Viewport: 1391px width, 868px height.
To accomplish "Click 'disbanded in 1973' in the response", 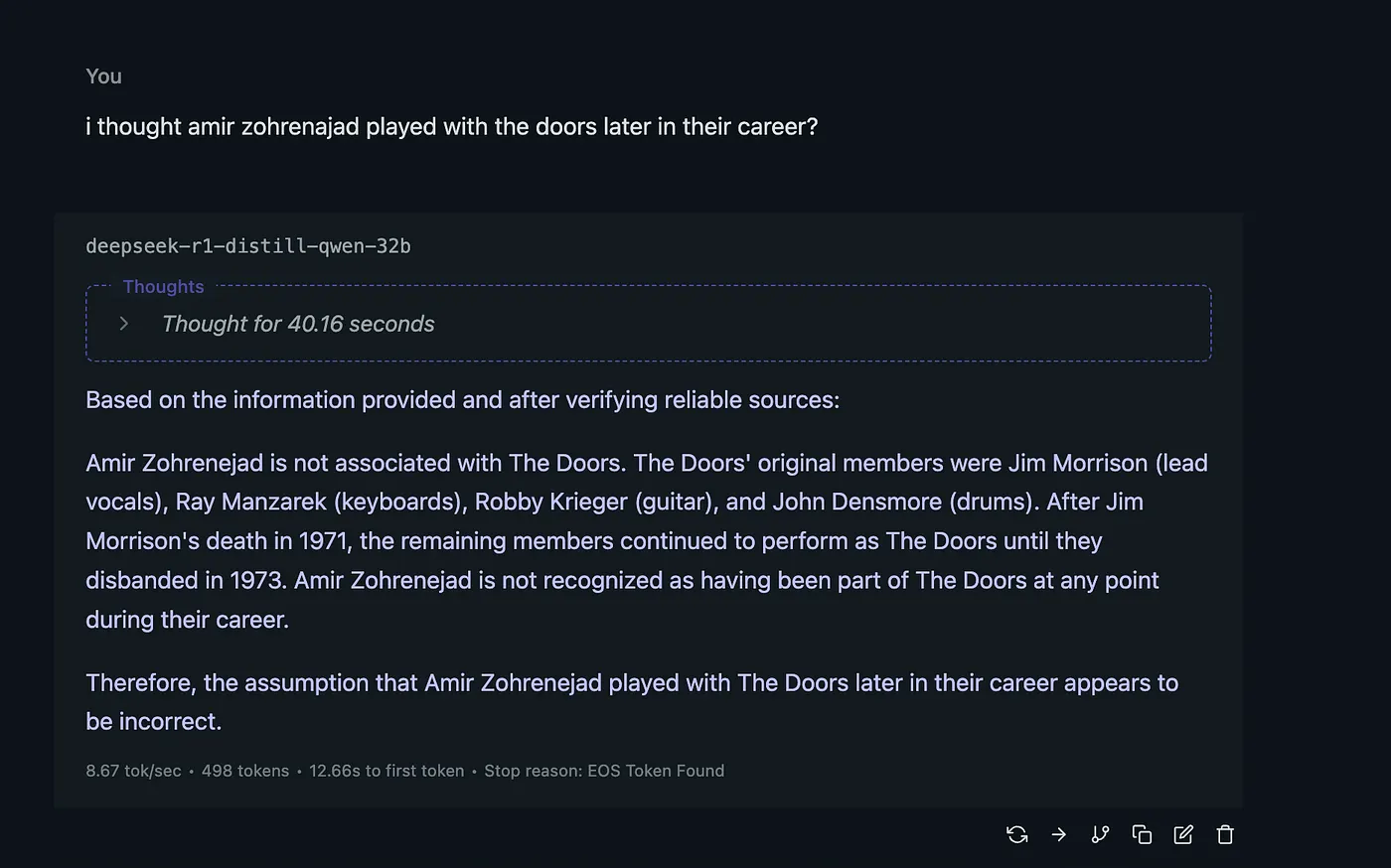I will (x=185, y=580).
